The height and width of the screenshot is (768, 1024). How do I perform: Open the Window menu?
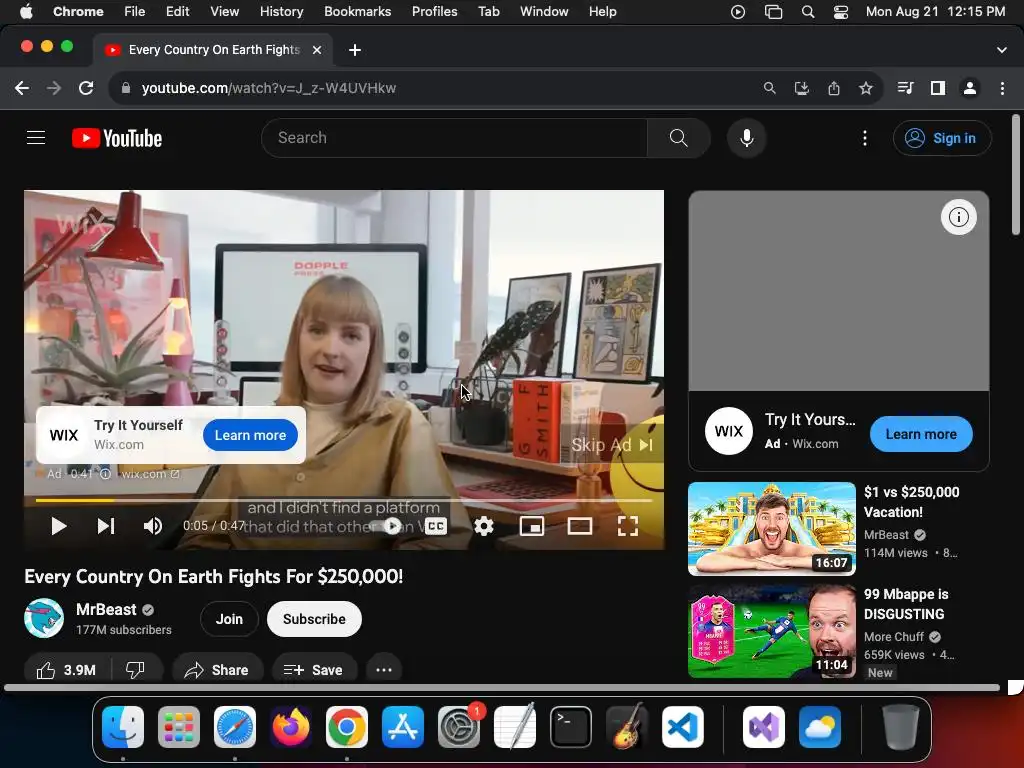click(x=544, y=12)
